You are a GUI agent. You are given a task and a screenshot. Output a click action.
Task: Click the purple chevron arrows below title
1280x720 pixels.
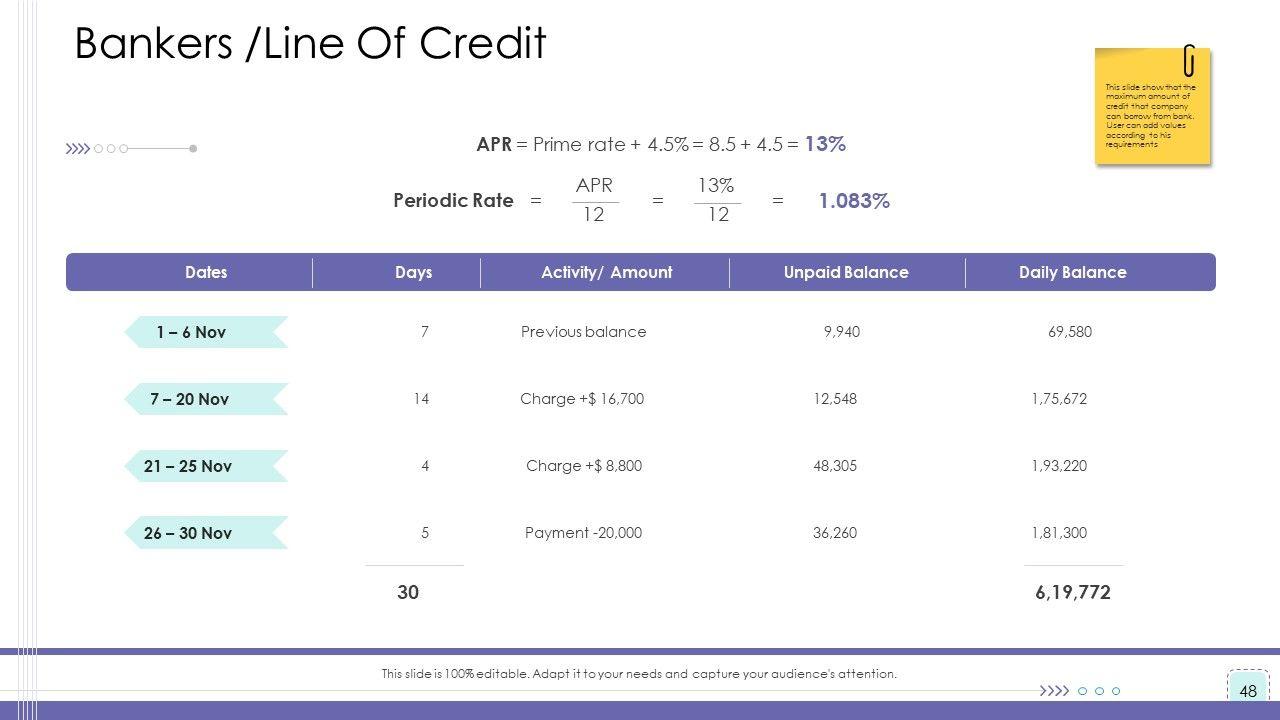(77, 149)
